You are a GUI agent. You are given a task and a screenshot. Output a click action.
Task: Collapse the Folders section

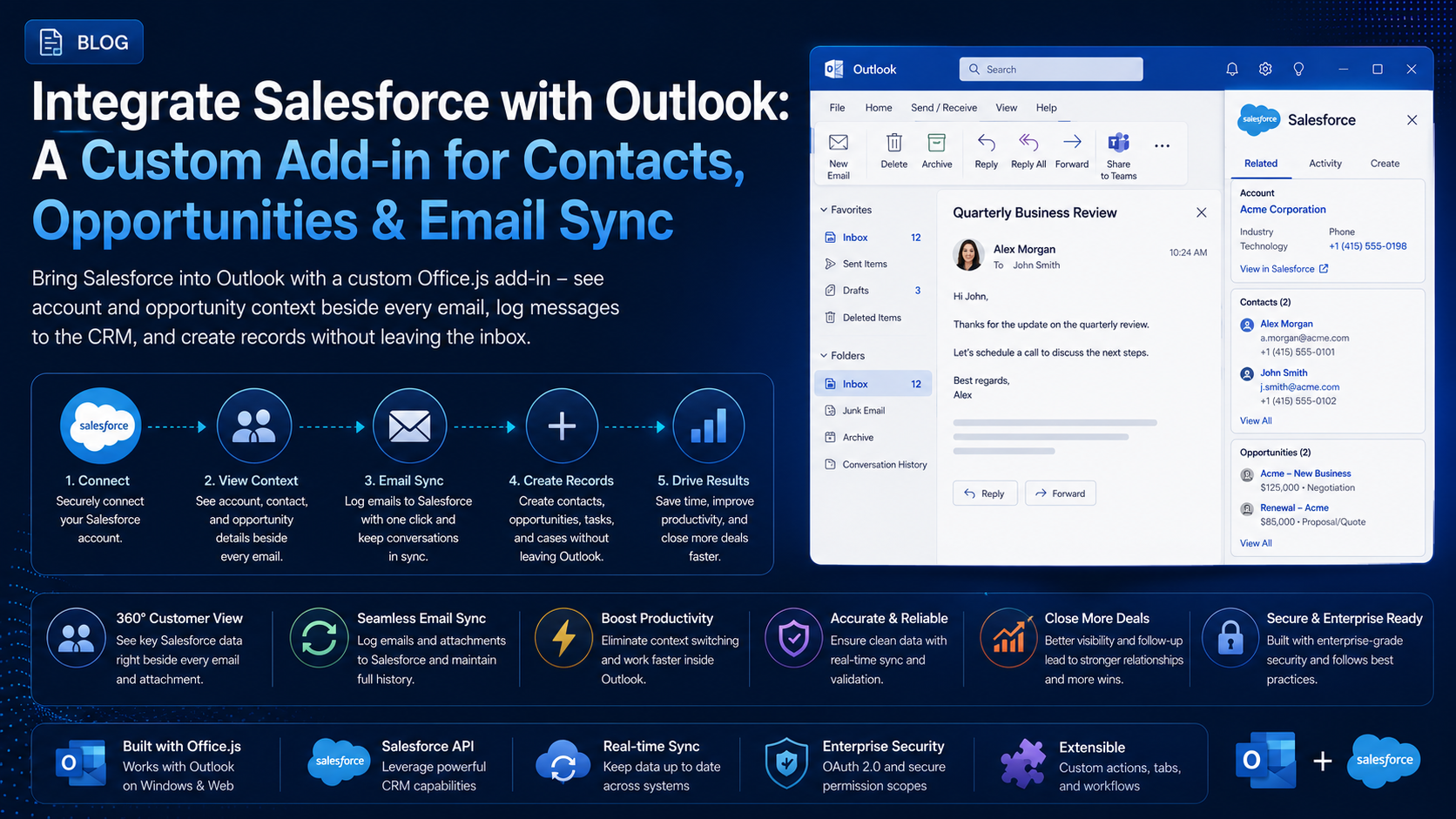(824, 355)
